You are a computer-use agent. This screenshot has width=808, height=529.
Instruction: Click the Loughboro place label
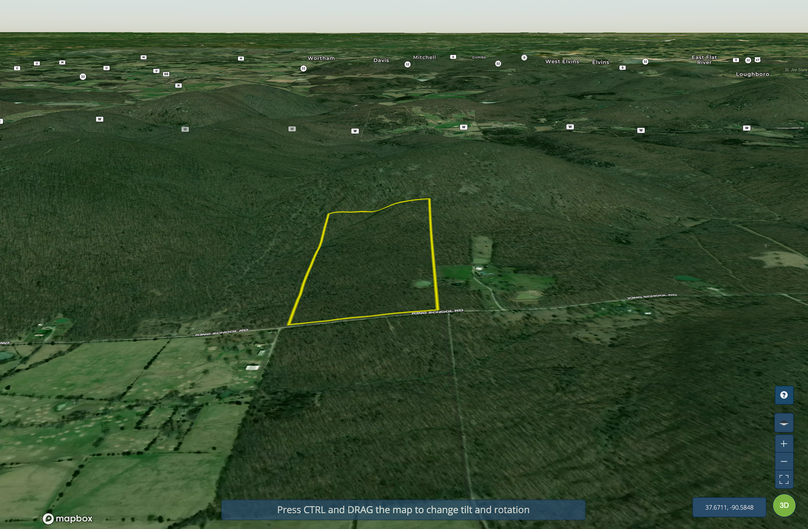coord(752,74)
